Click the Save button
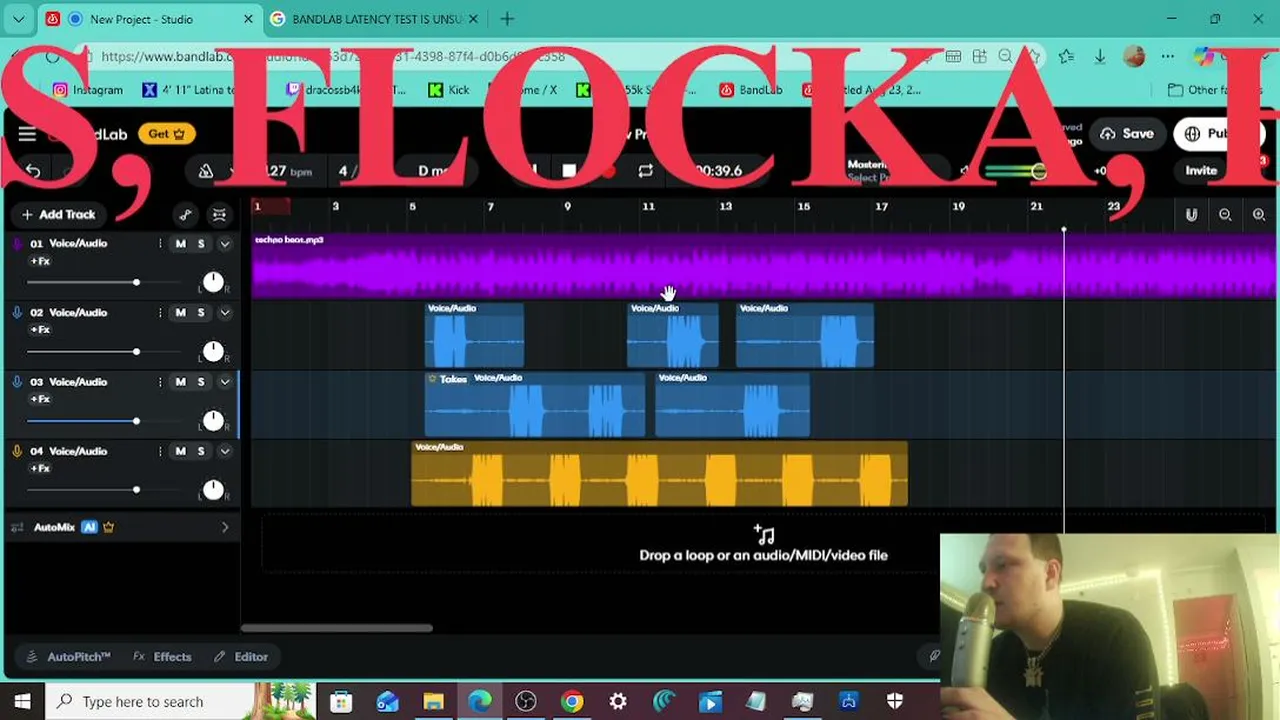The image size is (1280, 720). click(1127, 134)
